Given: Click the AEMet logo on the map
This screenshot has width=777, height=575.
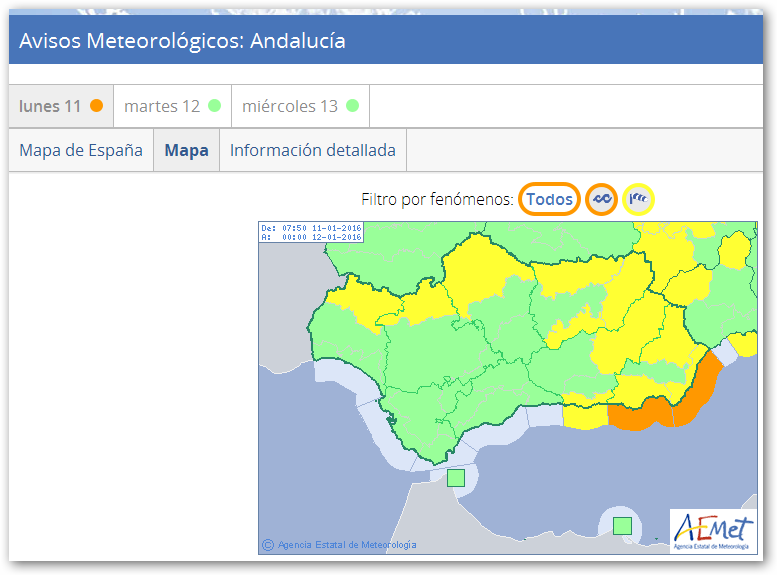Looking at the screenshot, I should 712,530.
